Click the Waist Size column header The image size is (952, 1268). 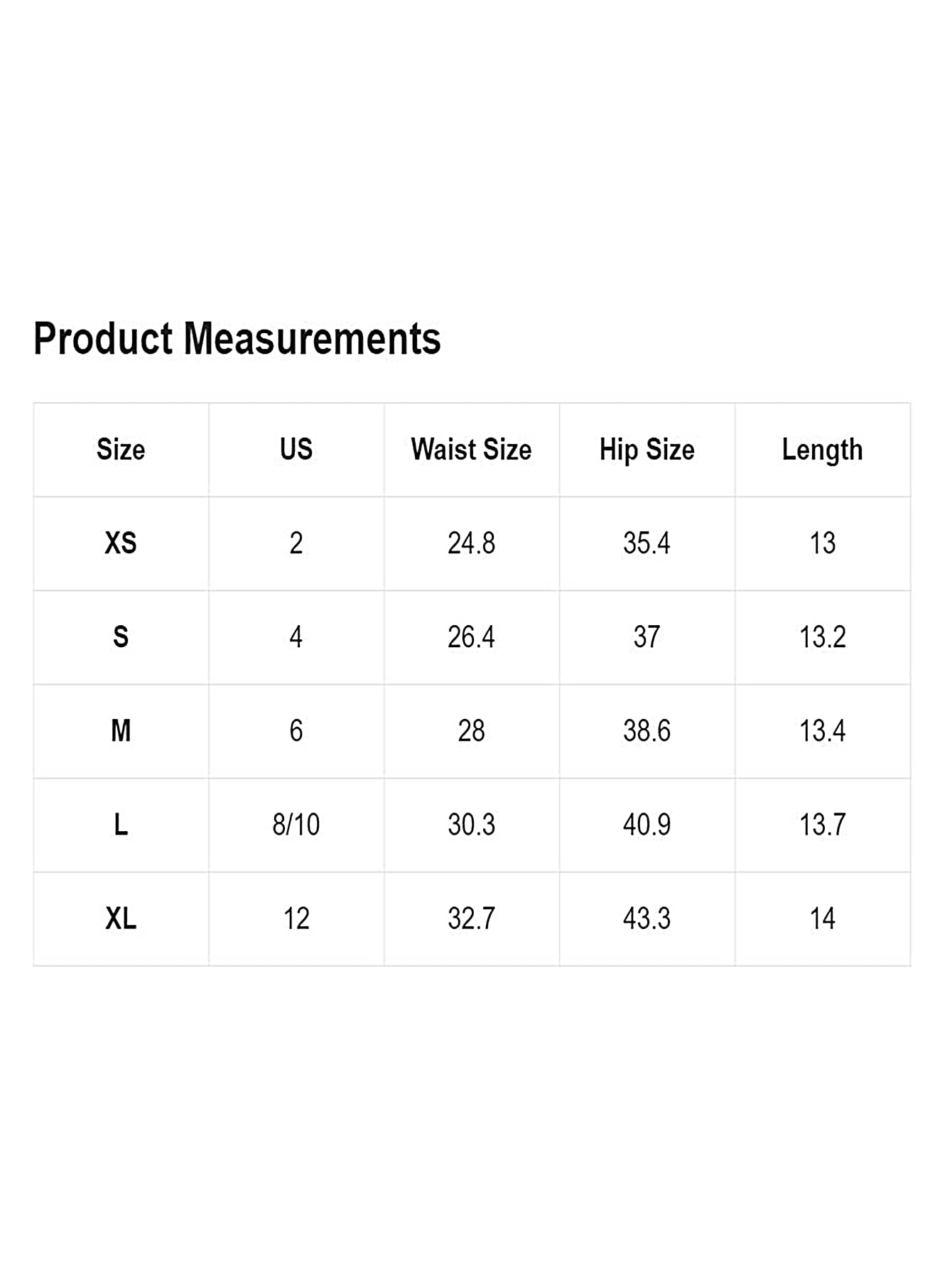pyautogui.click(x=471, y=450)
